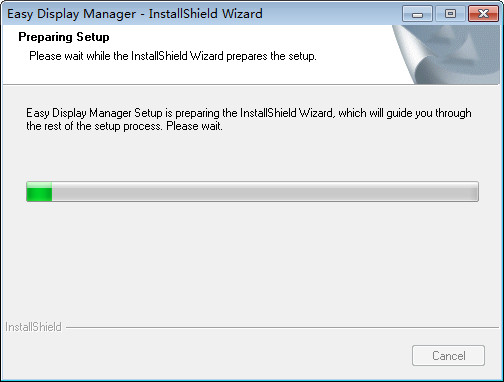Click the unfilled gray track of progress bar
Image resolution: width=504 pixels, height=382 pixels.
[x=265, y=192]
